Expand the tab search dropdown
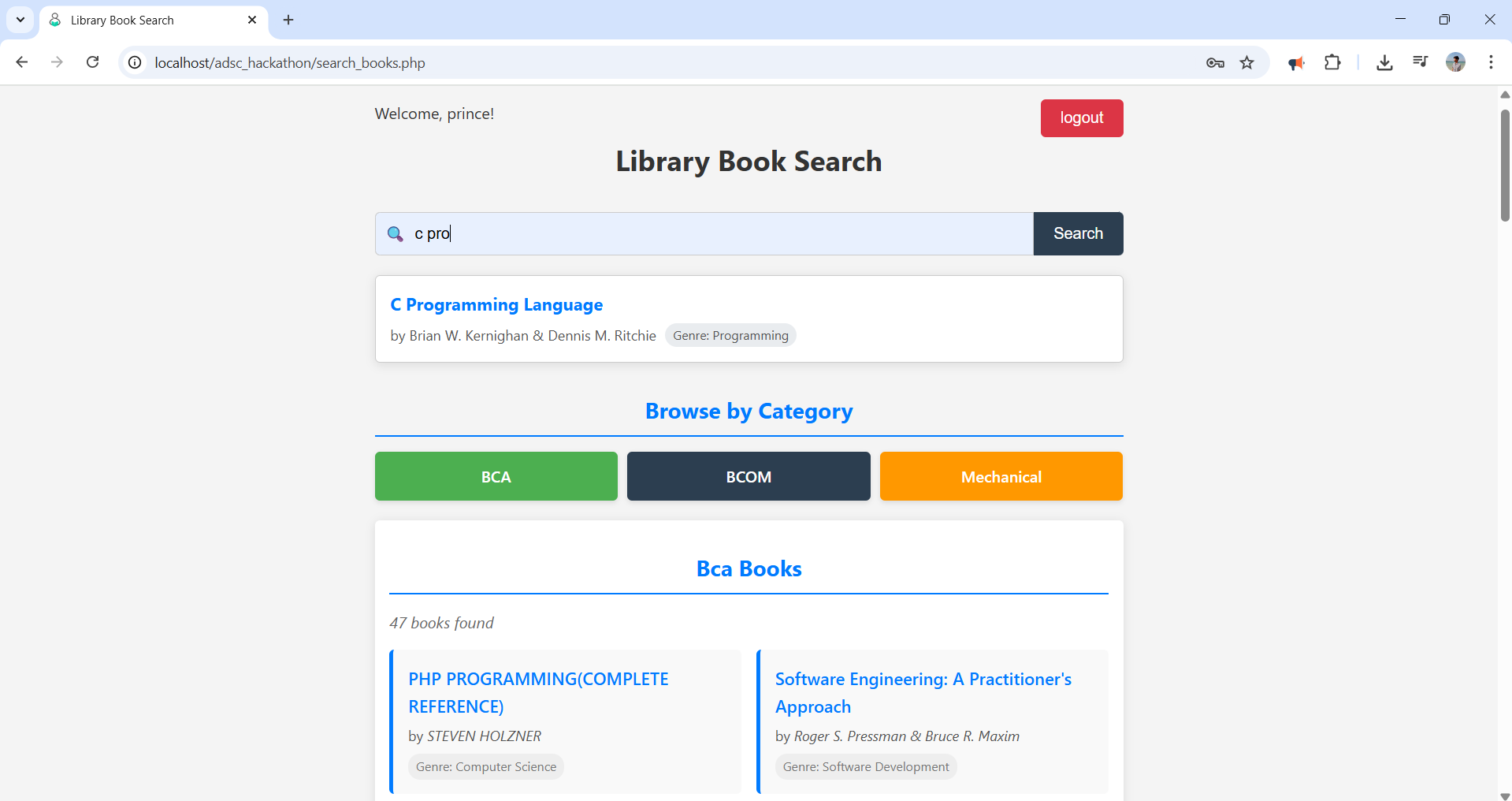The width and height of the screenshot is (1512, 801). pyautogui.click(x=20, y=20)
